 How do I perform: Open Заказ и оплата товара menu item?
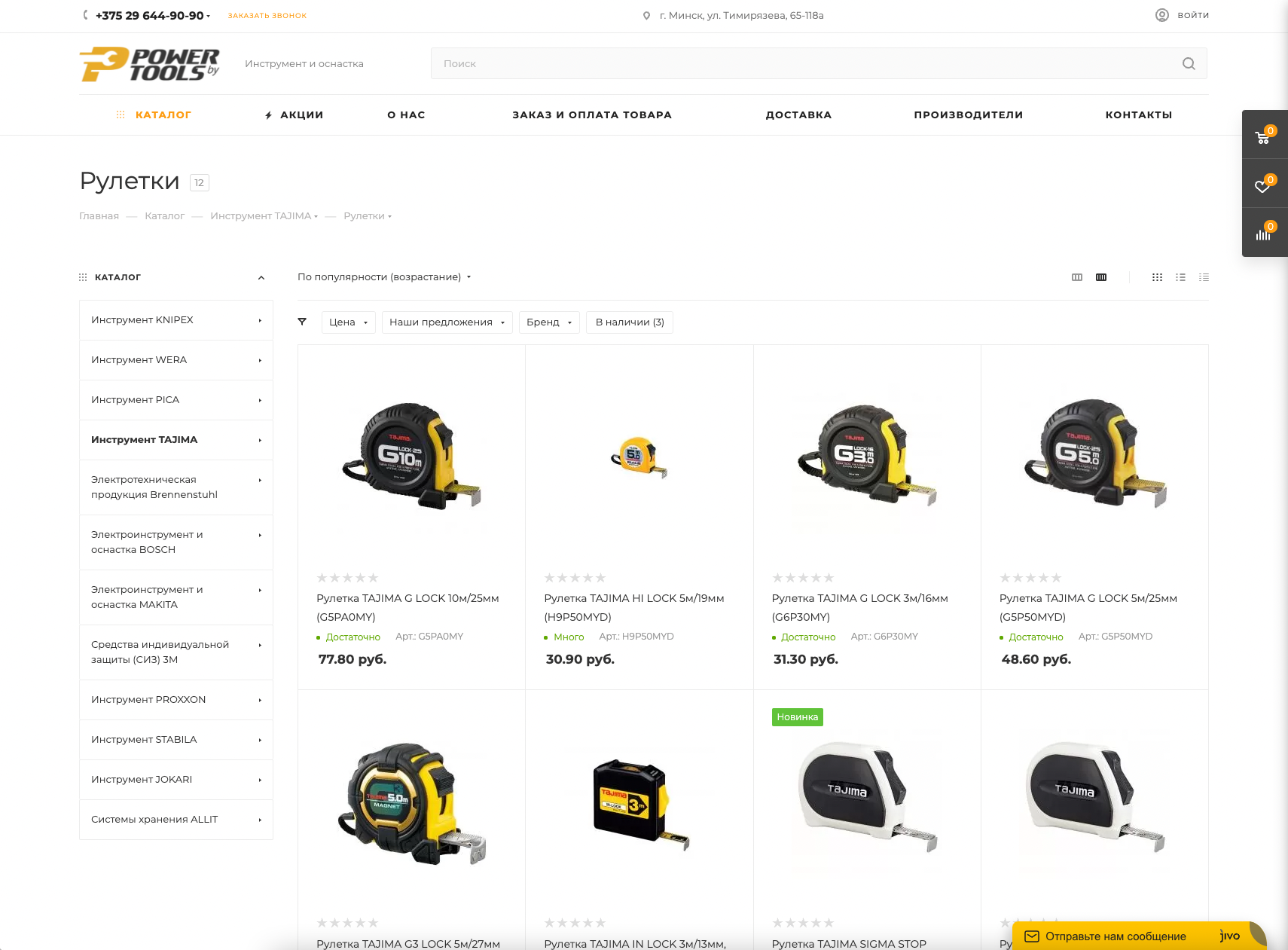pos(592,115)
